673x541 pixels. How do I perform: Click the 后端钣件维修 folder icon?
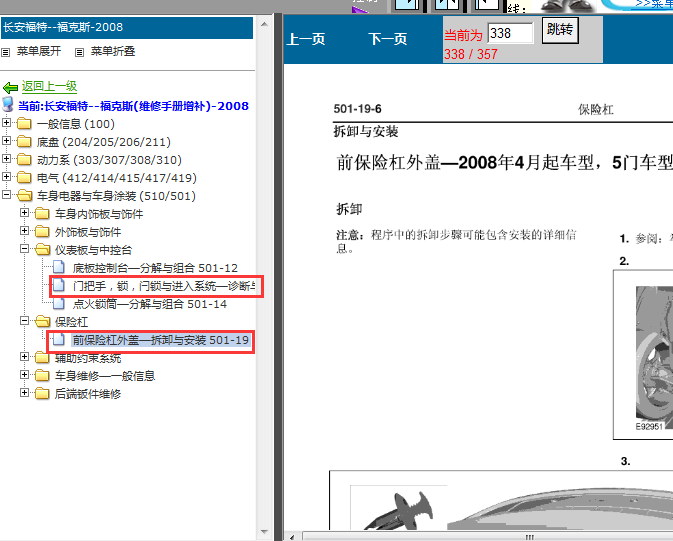[x=42, y=394]
